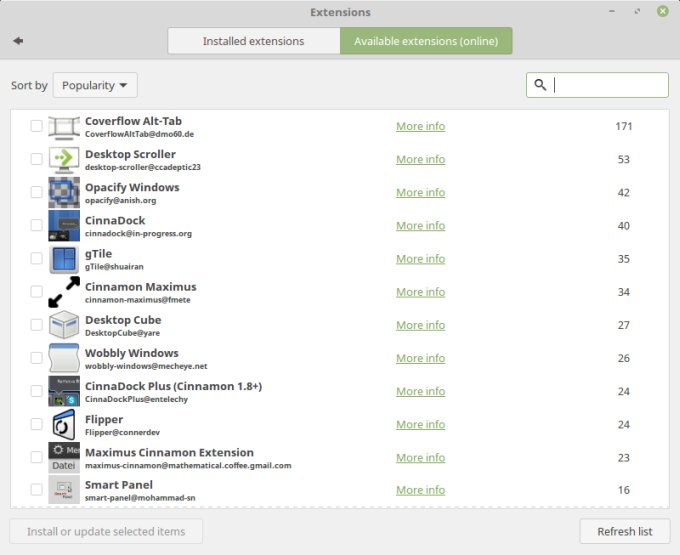Open More info for Maximus Cinnamon Extension
This screenshot has width=680, height=555.
tap(421, 457)
